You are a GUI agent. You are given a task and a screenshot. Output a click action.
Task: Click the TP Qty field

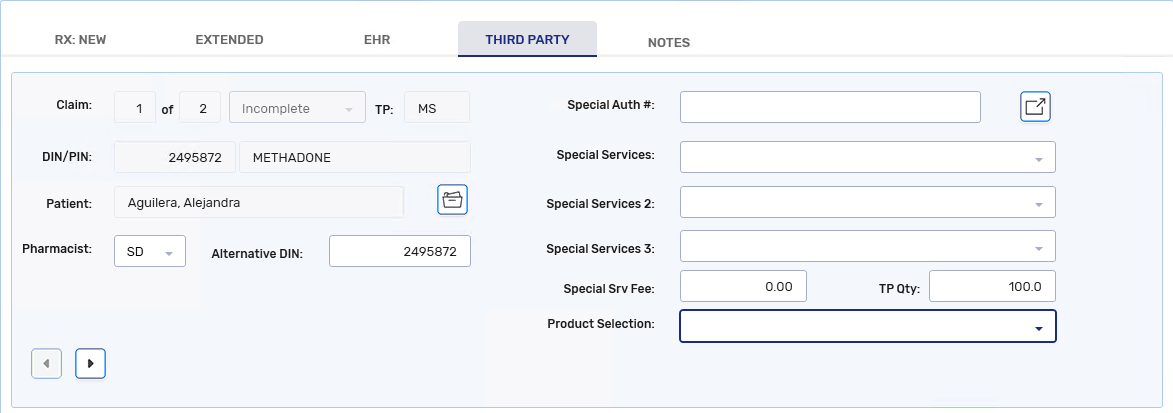(x=992, y=287)
